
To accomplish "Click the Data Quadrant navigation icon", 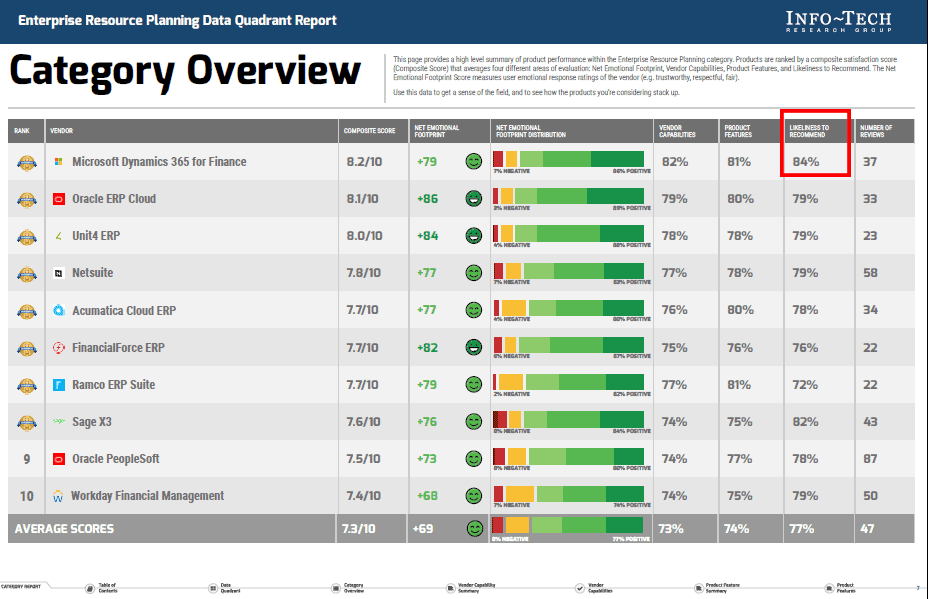I will point(213,588).
